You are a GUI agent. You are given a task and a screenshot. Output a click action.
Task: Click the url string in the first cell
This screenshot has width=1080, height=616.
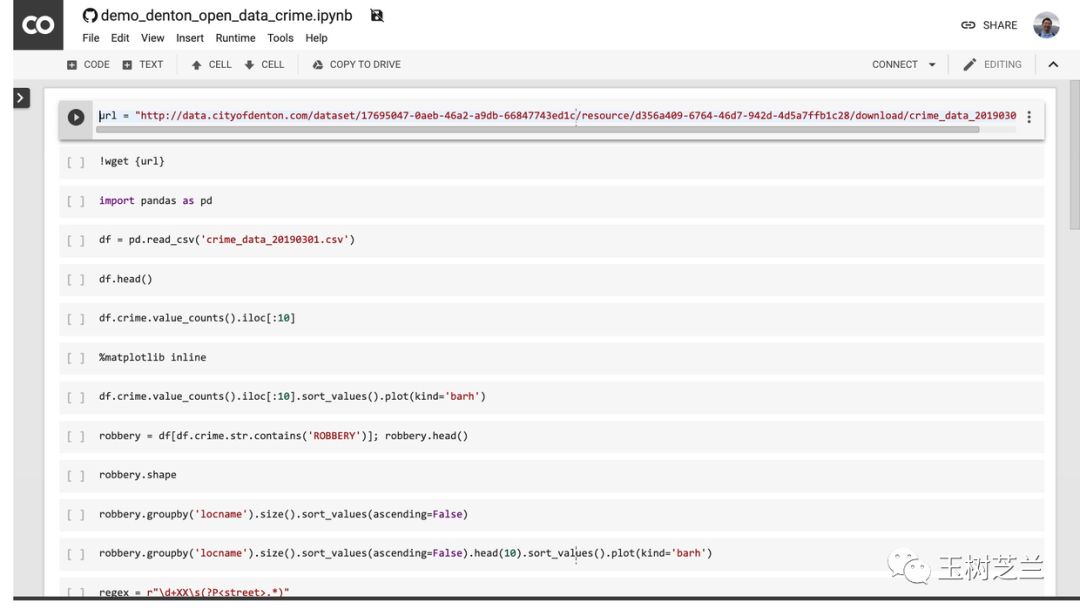(575, 116)
